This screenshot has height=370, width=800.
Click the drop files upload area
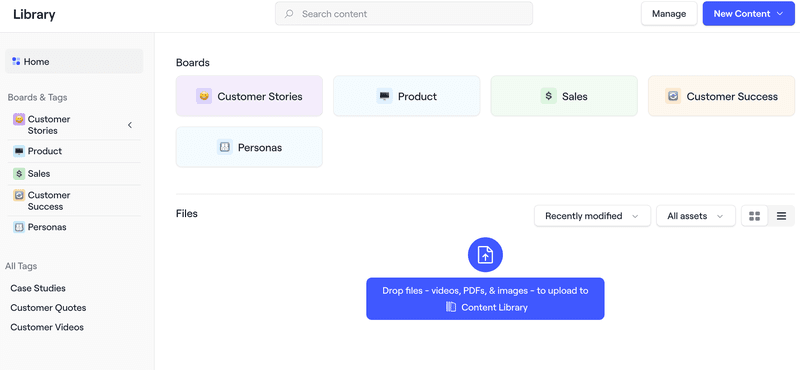point(485,299)
